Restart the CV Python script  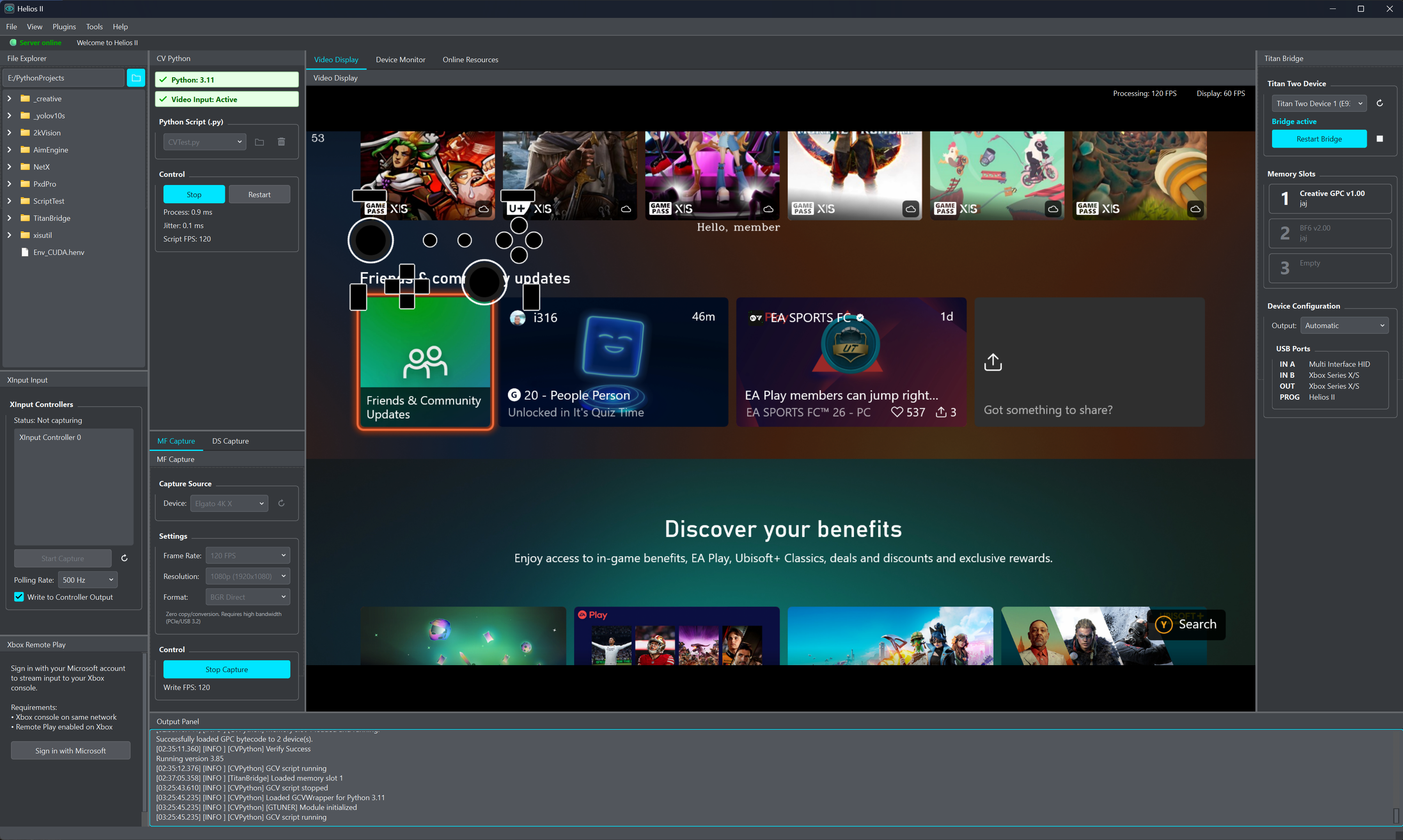coord(259,195)
